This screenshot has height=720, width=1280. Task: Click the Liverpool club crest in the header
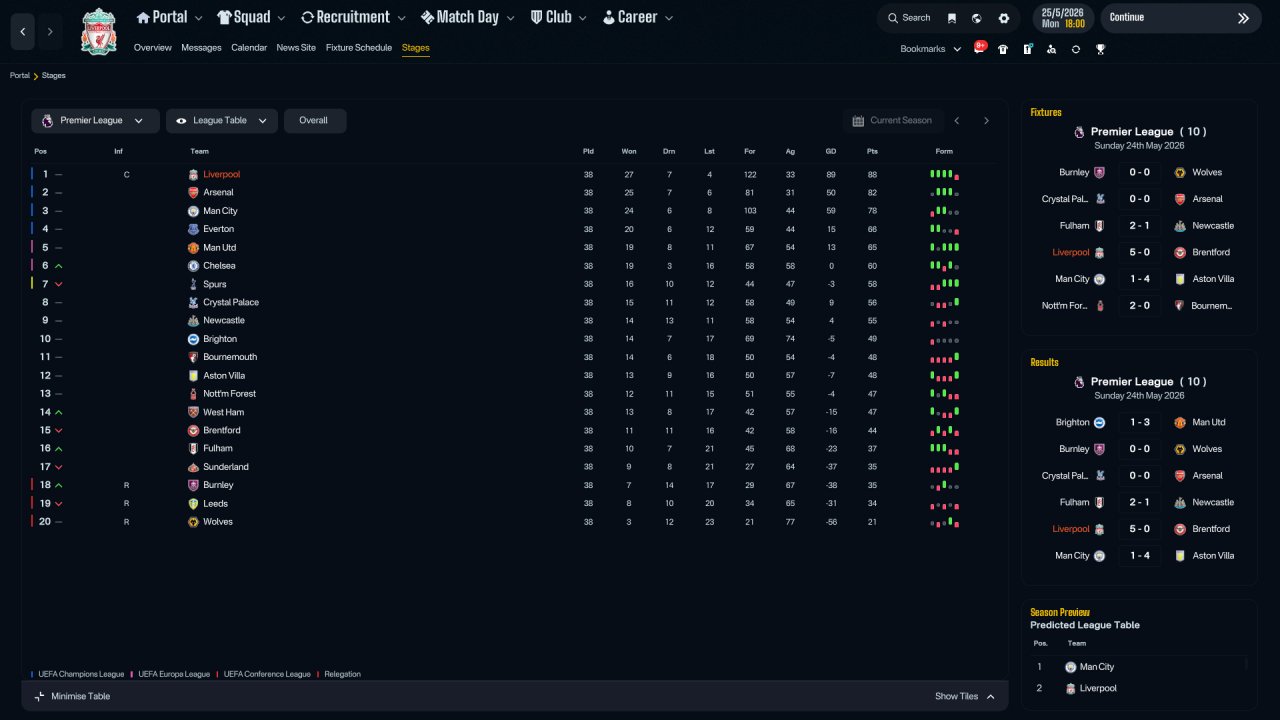99,31
